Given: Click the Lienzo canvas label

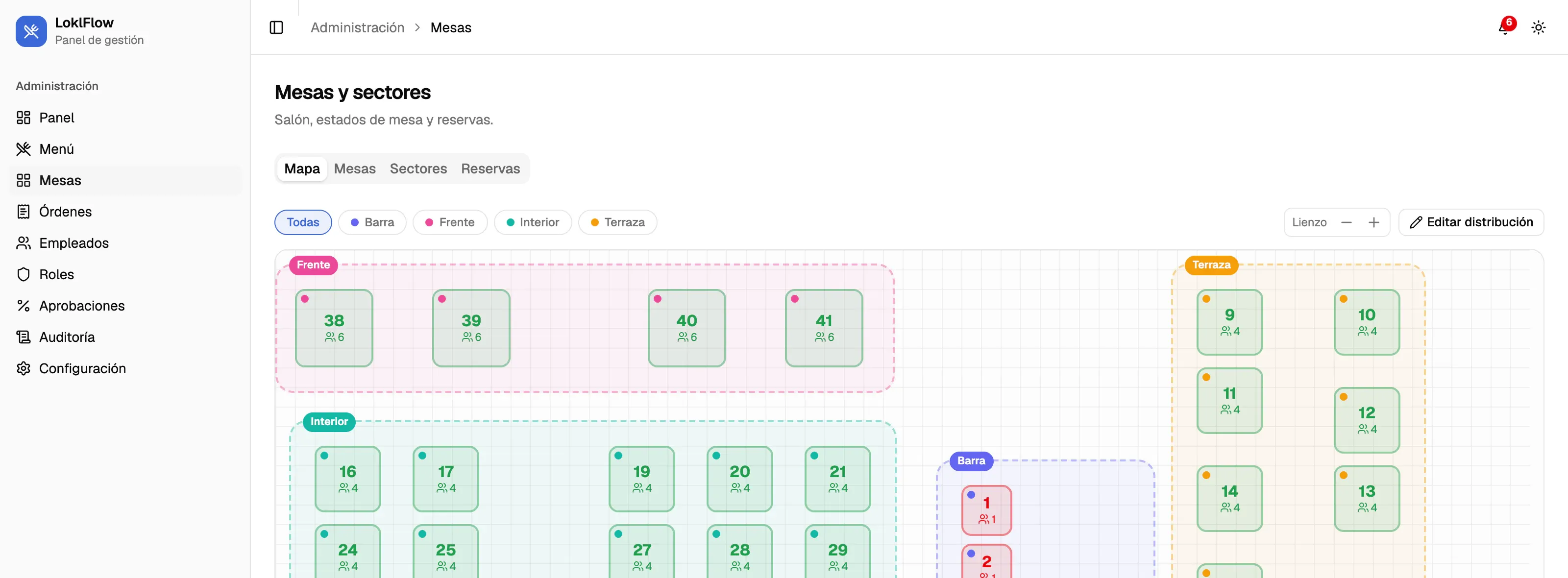Looking at the screenshot, I should pos(1309,222).
